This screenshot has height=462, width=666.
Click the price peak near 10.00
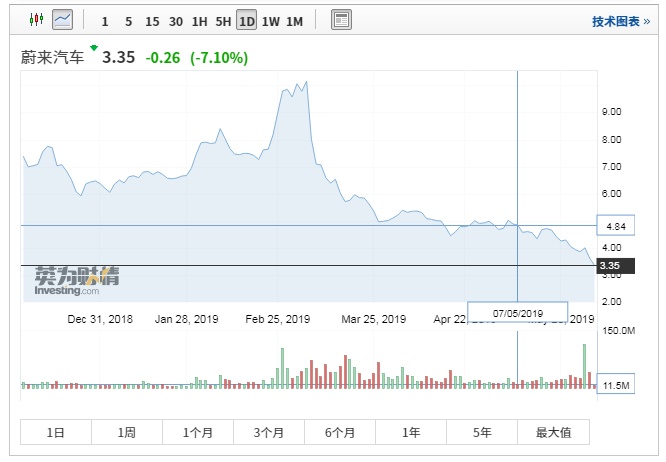pos(306,82)
